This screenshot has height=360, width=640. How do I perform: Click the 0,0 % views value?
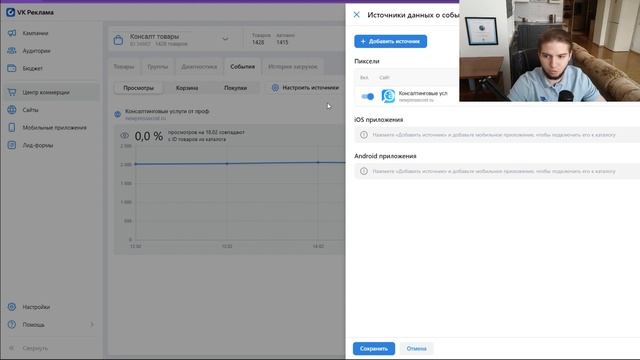click(149, 136)
